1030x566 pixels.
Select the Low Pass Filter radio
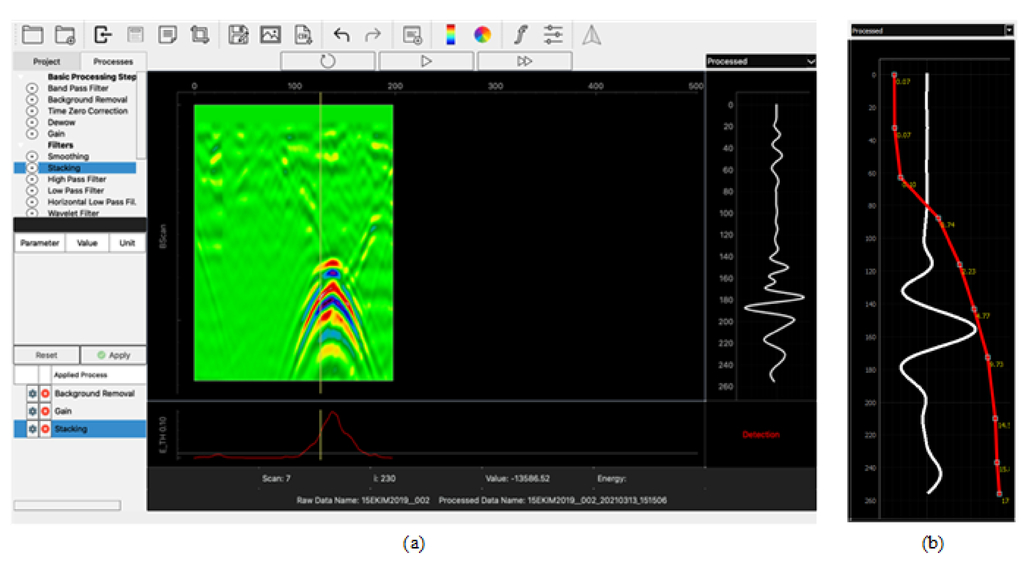point(32,190)
